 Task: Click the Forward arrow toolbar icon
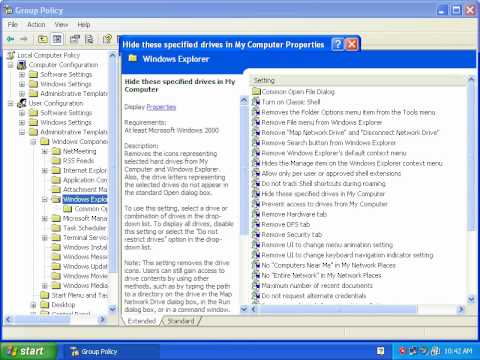pyautogui.click(x=24, y=39)
